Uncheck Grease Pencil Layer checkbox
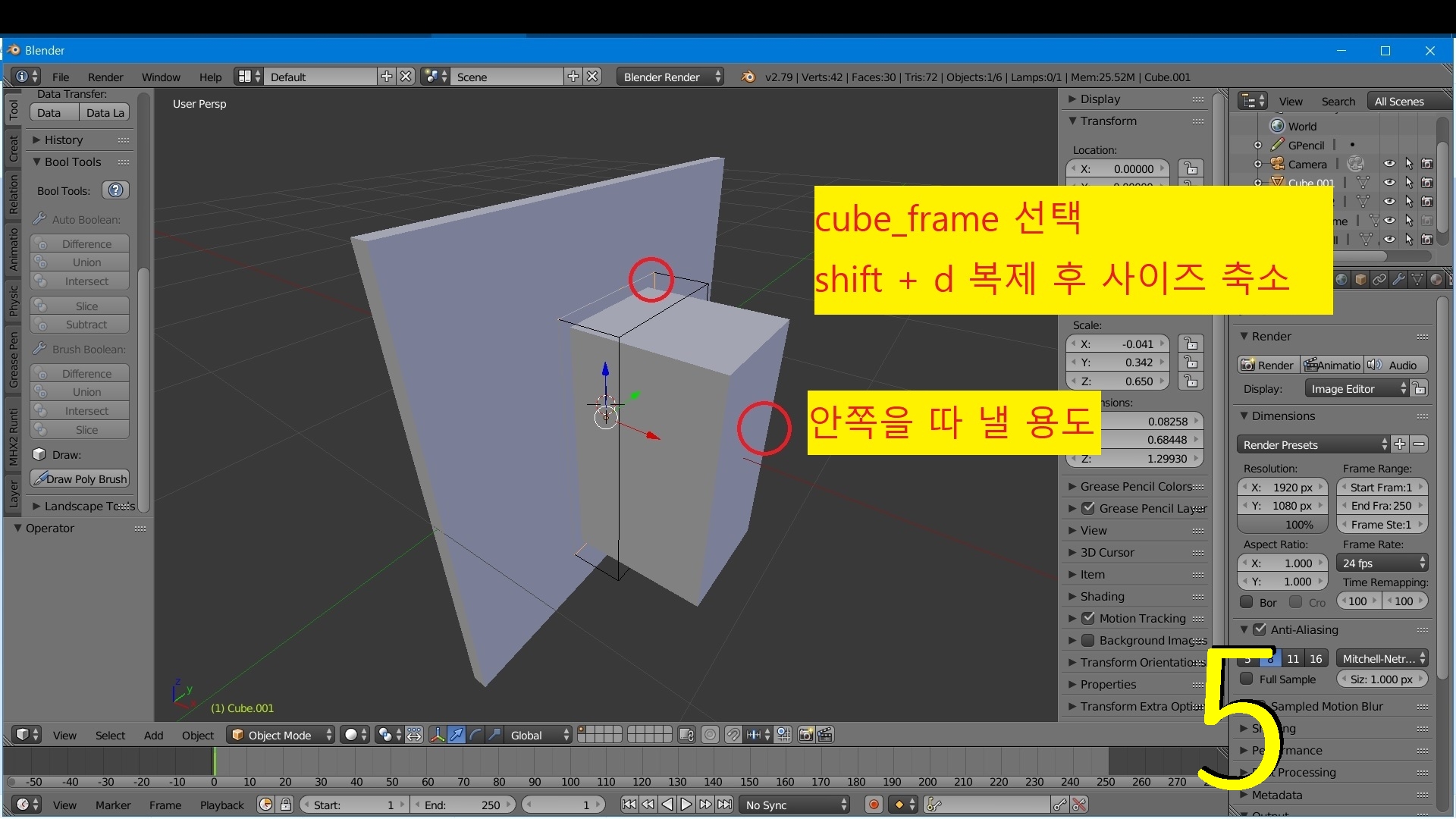 click(1088, 509)
